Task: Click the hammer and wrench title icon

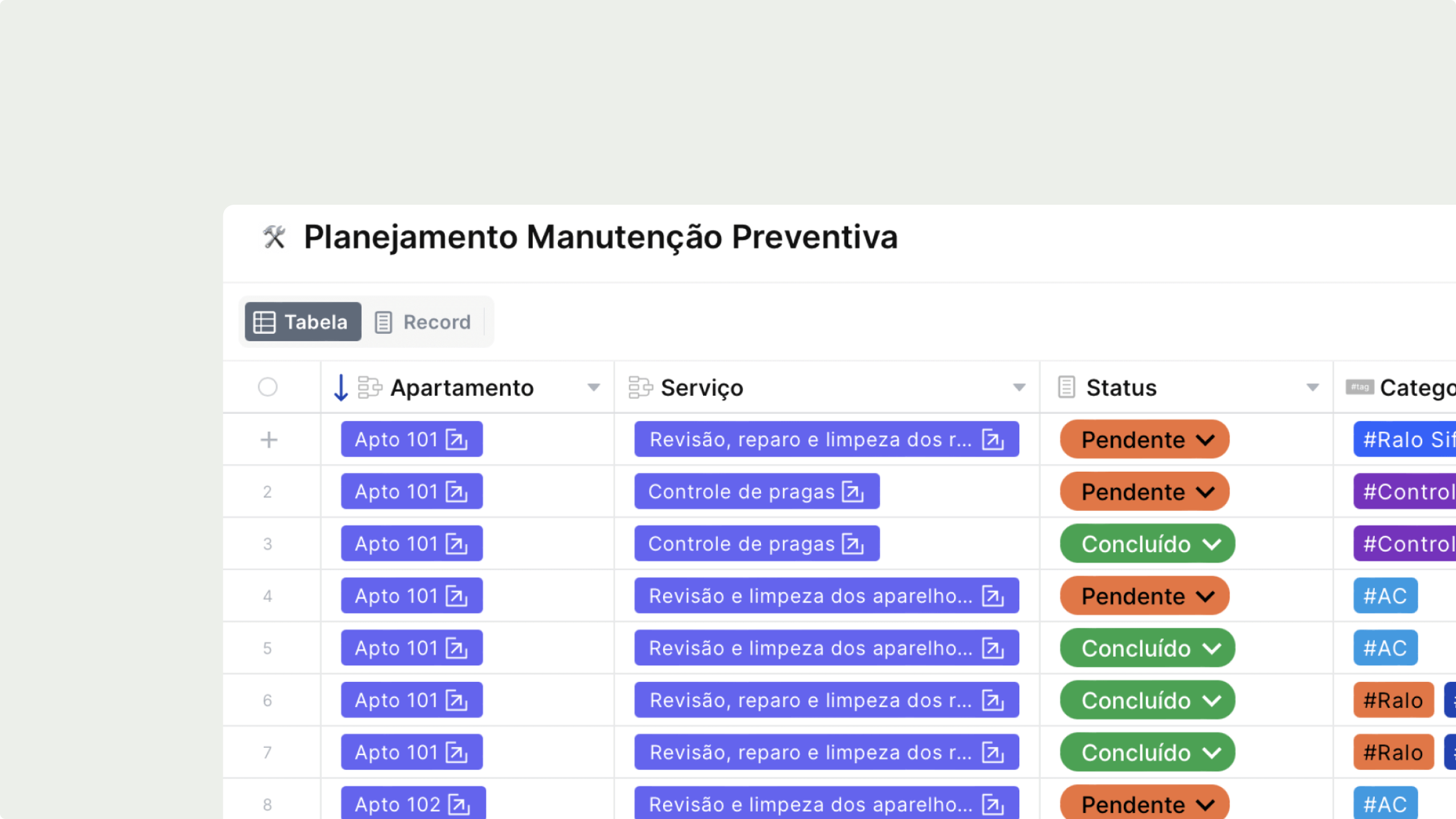Action: point(274,237)
